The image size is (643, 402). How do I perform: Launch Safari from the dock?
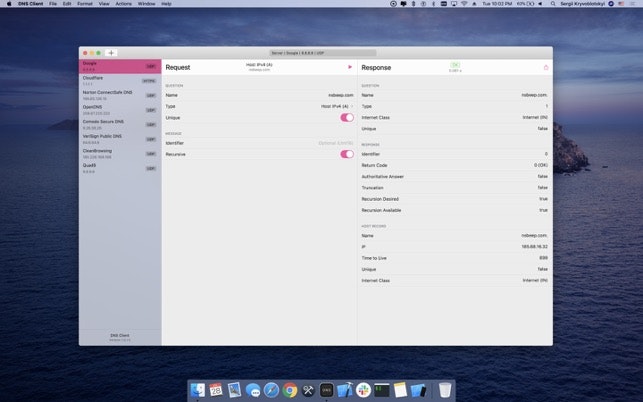pyautogui.click(x=271, y=390)
